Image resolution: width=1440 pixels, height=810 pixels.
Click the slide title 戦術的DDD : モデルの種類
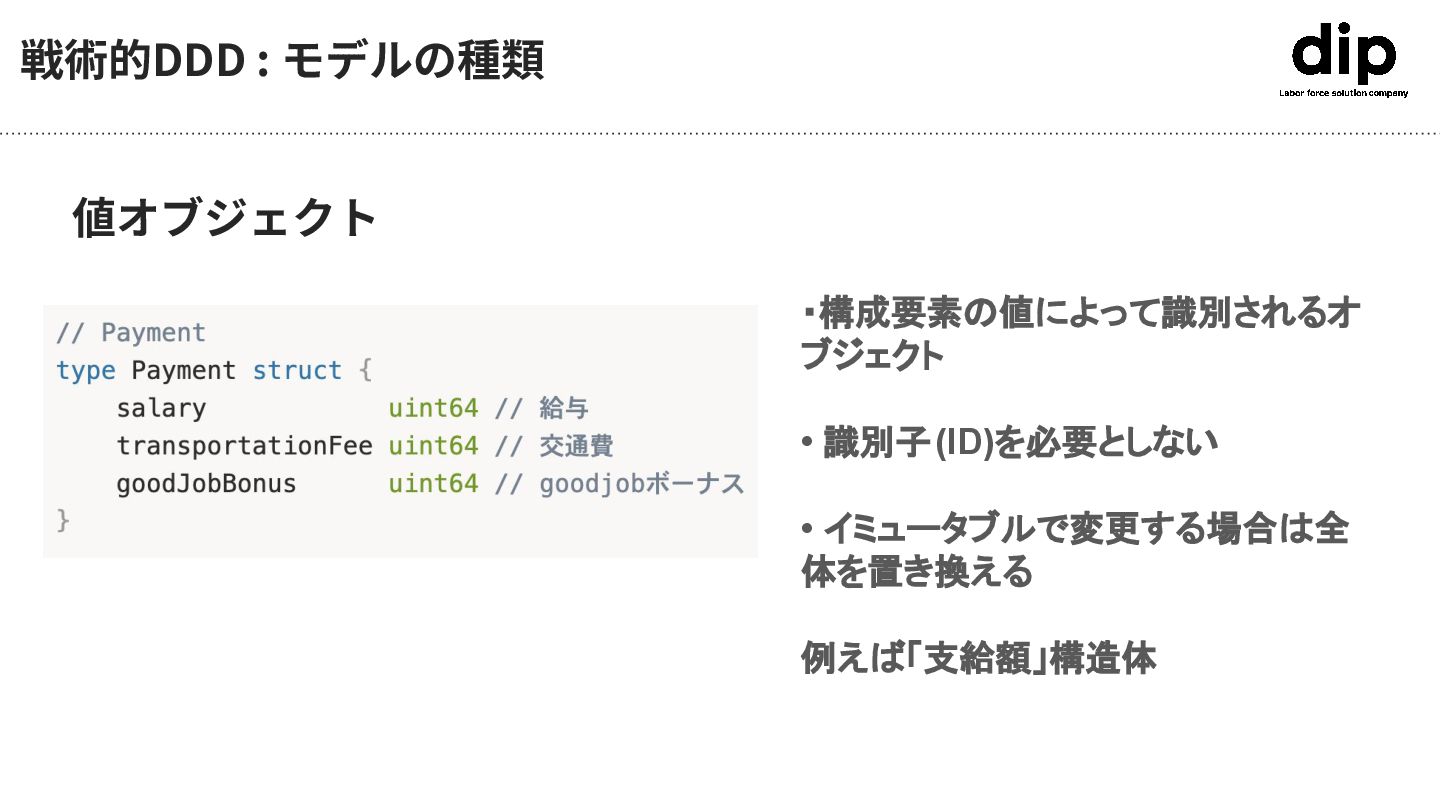(282, 60)
